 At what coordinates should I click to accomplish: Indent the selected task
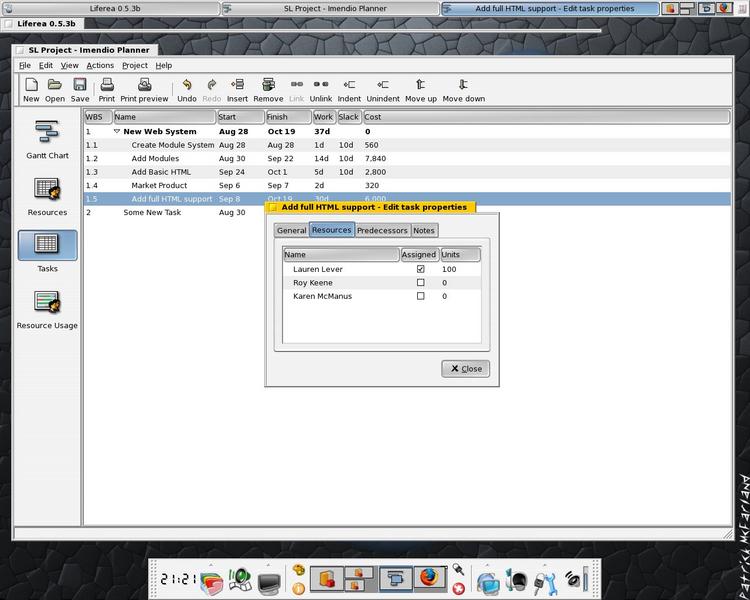coord(349,90)
